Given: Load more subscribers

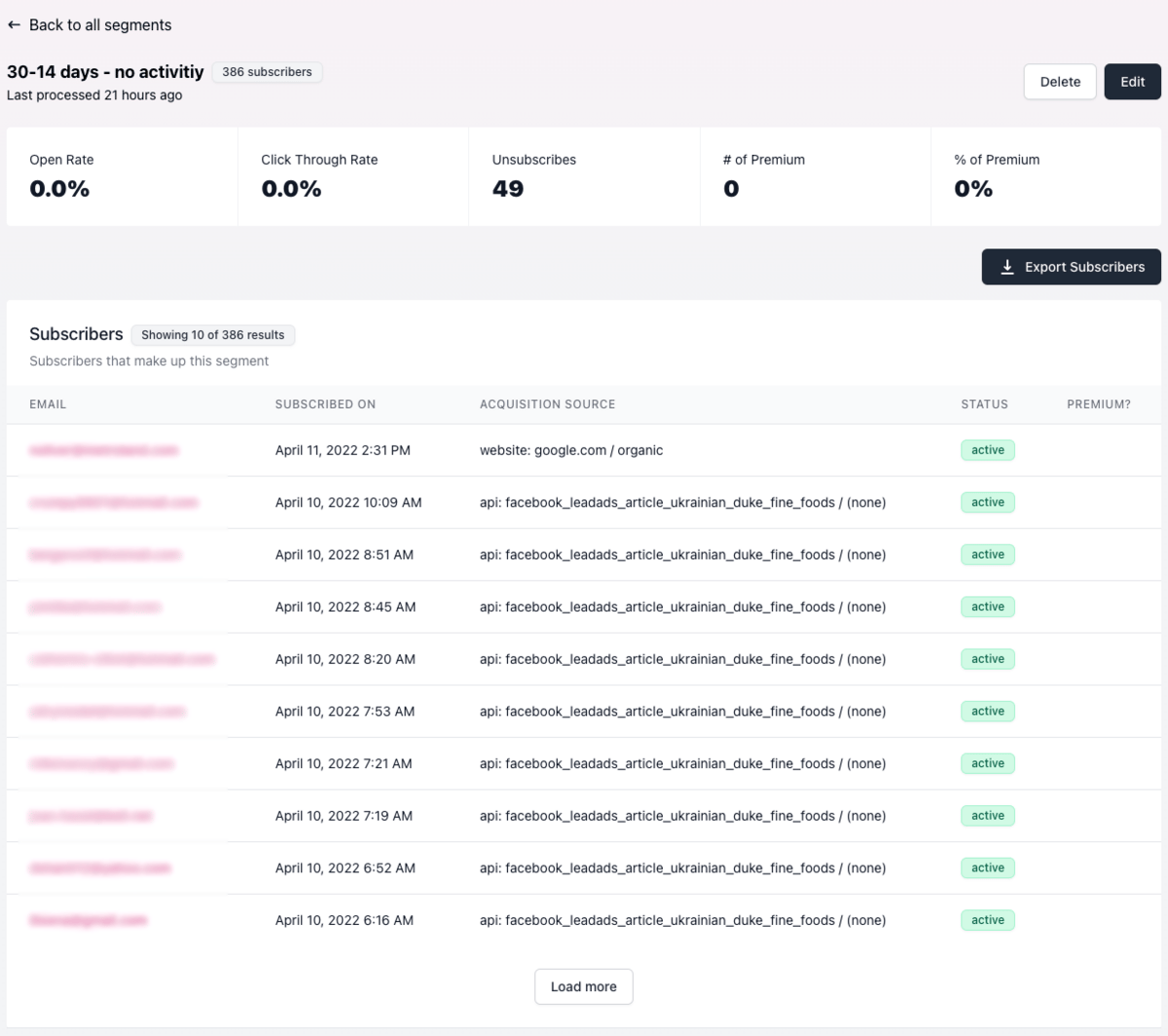Looking at the screenshot, I should [584, 986].
